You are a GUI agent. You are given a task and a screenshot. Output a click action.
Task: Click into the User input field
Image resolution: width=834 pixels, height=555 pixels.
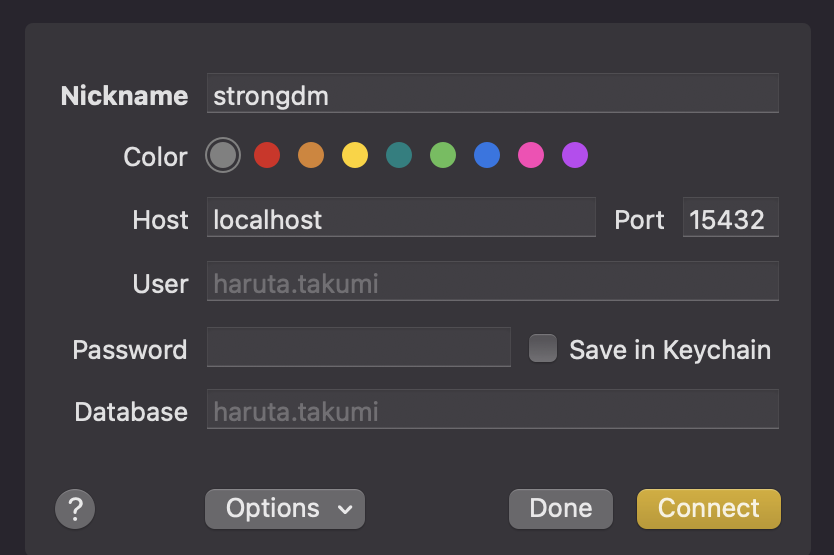493,281
